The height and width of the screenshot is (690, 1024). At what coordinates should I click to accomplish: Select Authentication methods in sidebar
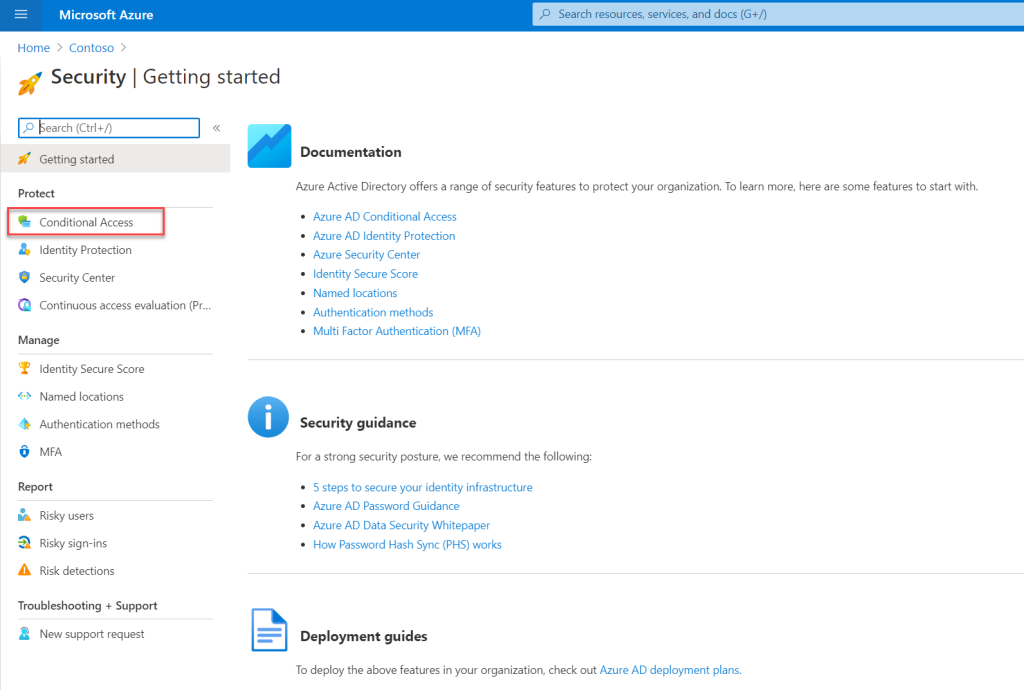pyautogui.click(x=99, y=424)
